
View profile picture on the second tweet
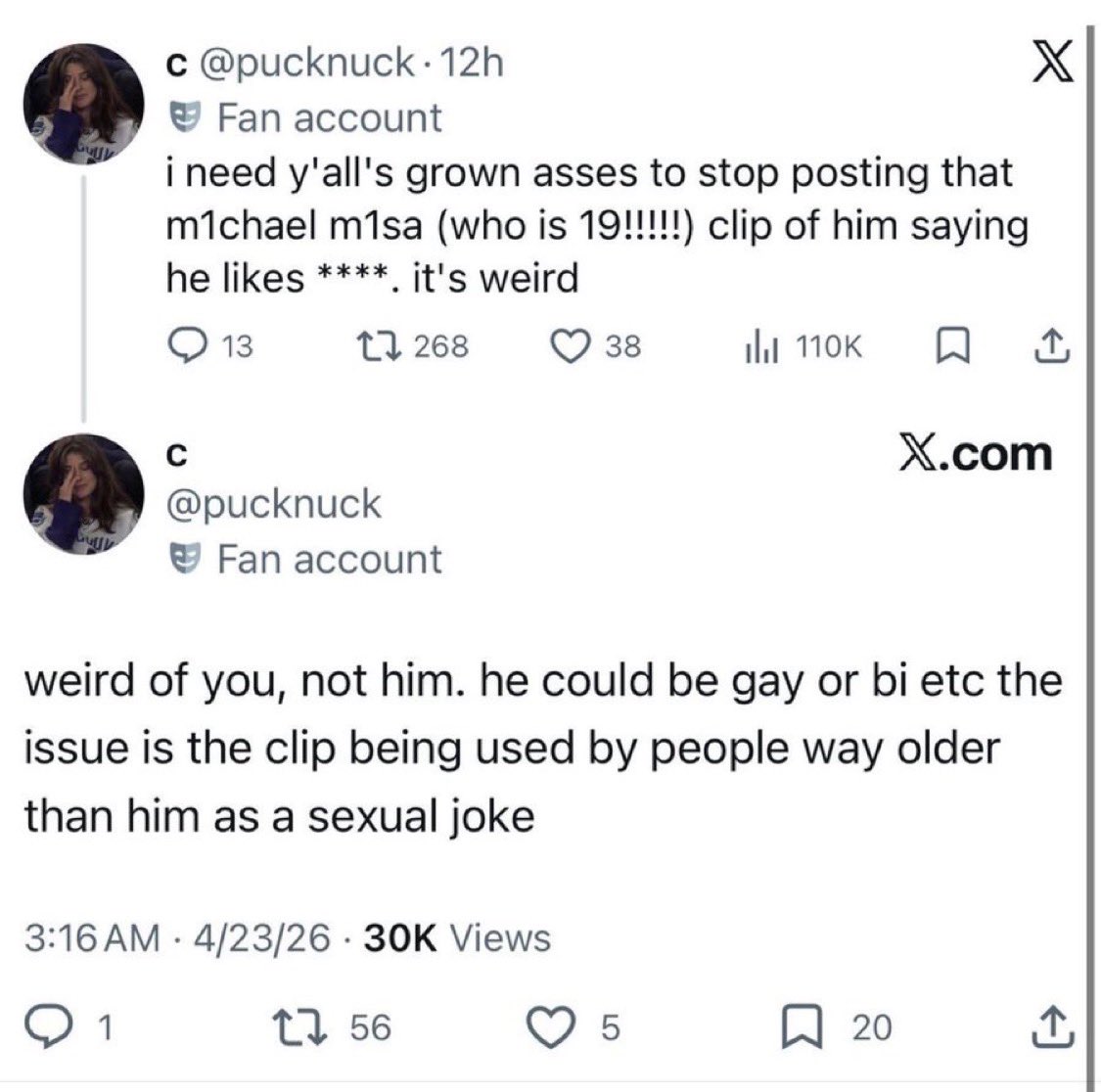pyautogui.click(x=83, y=494)
